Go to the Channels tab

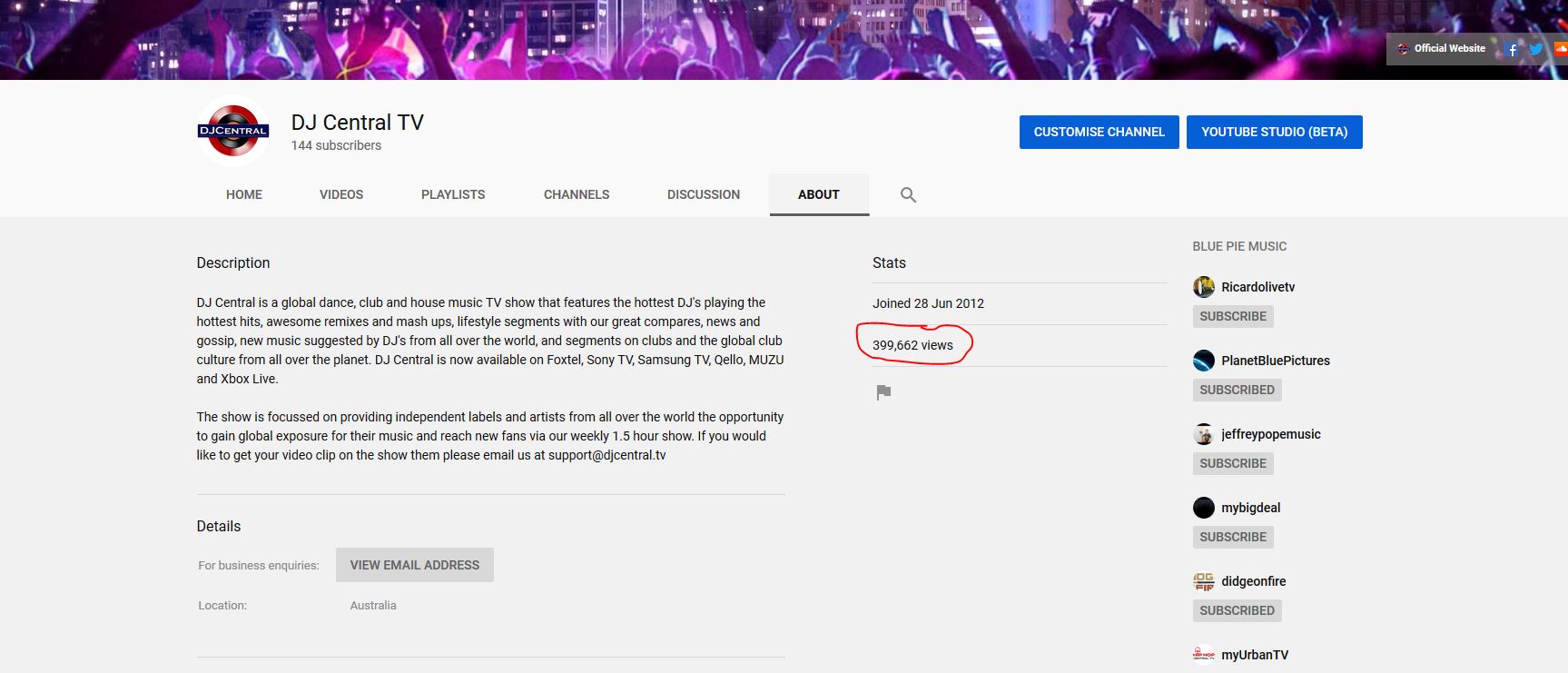[577, 194]
